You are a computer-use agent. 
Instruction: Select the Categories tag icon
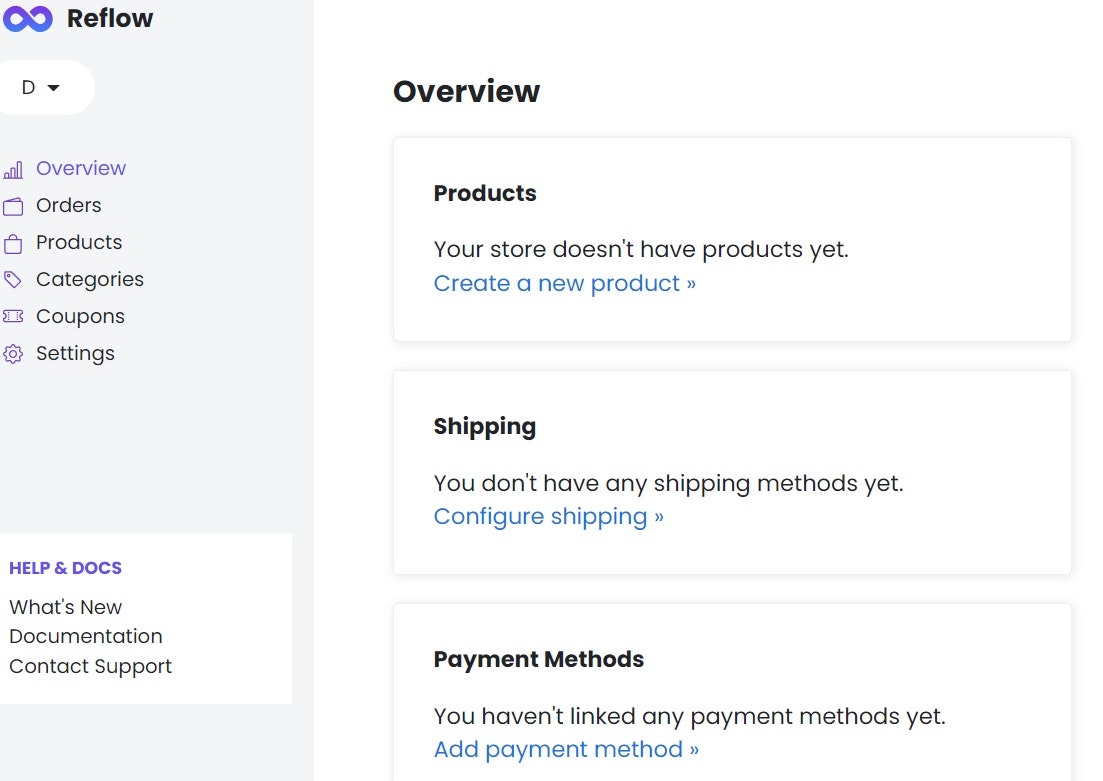14,279
